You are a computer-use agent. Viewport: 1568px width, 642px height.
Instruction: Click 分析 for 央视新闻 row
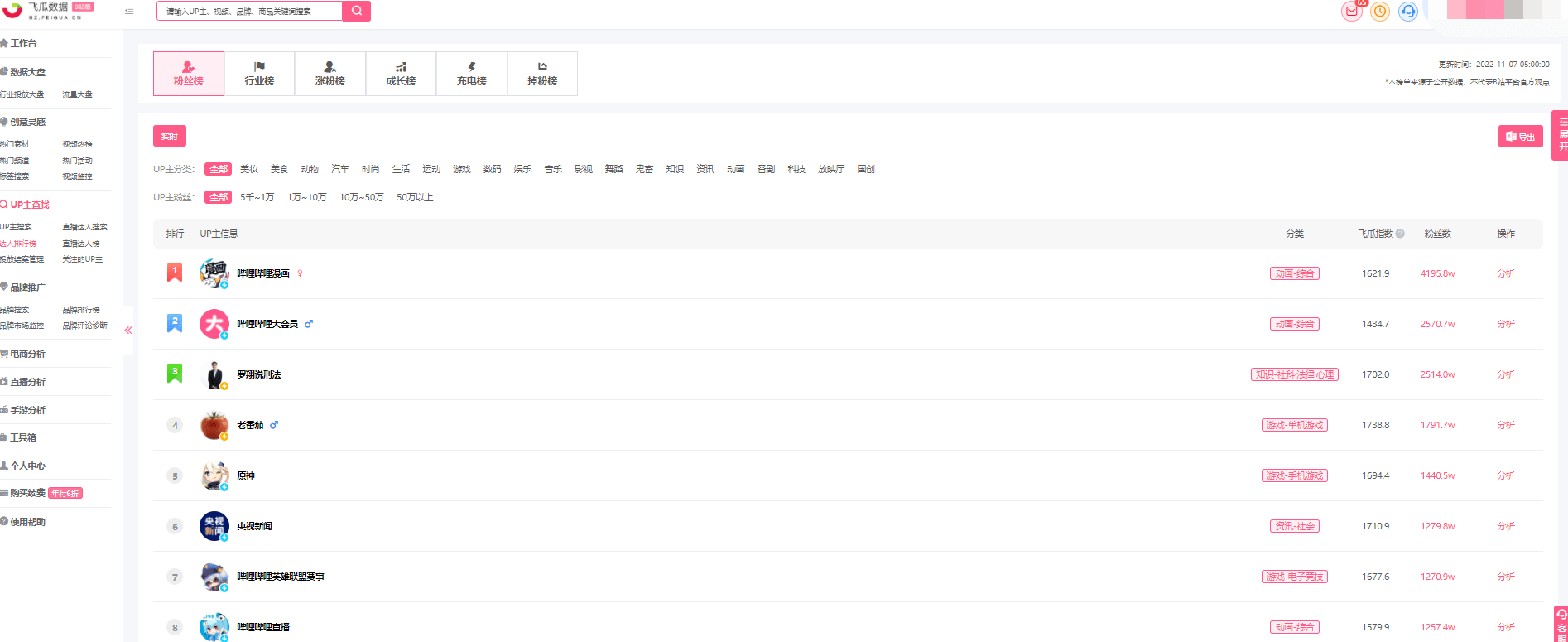pos(1506,526)
